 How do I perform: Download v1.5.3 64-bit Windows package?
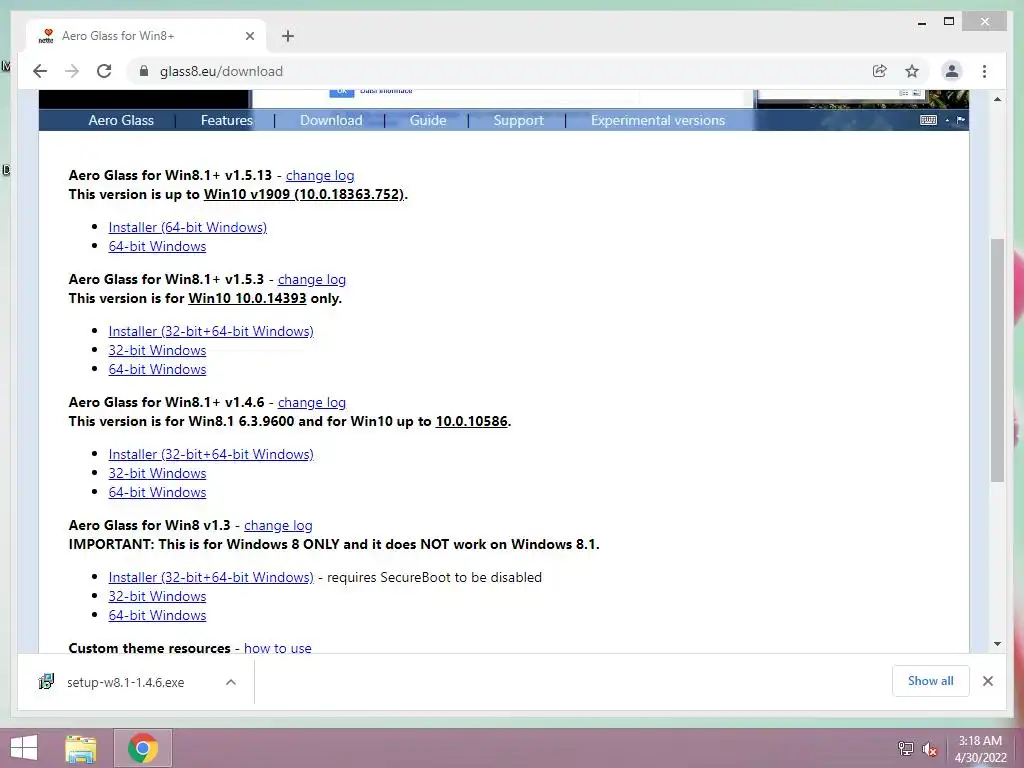[x=157, y=369]
